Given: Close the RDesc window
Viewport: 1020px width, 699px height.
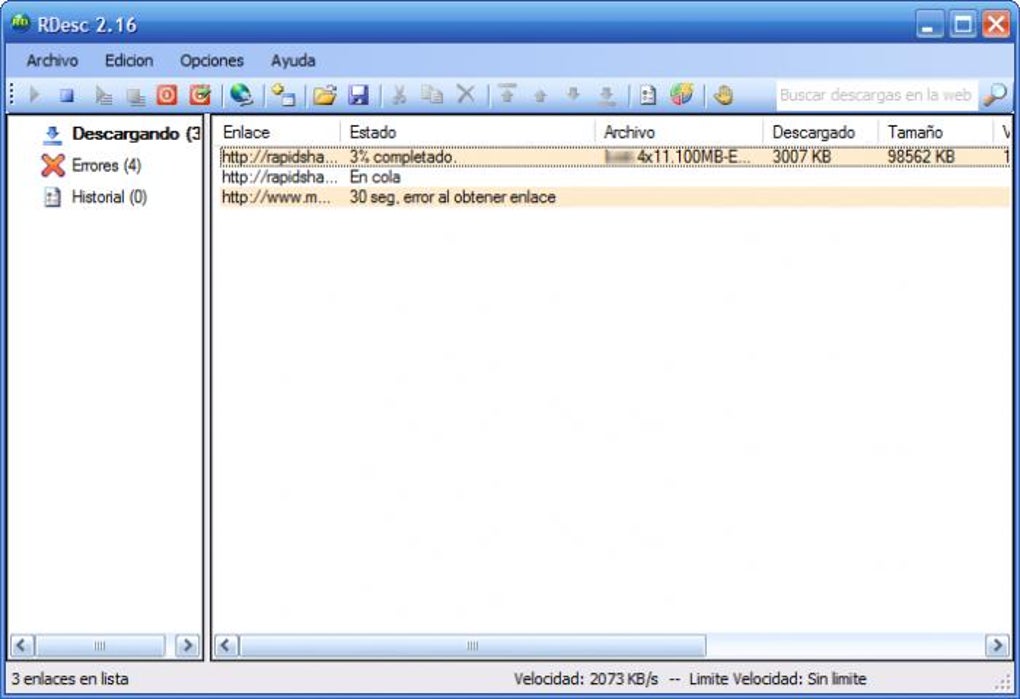Looking at the screenshot, I should (x=996, y=25).
